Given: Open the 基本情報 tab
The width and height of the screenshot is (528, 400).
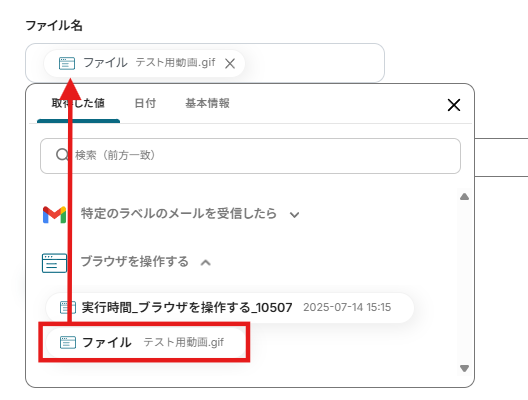Looking at the screenshot, I should point(207,103).
